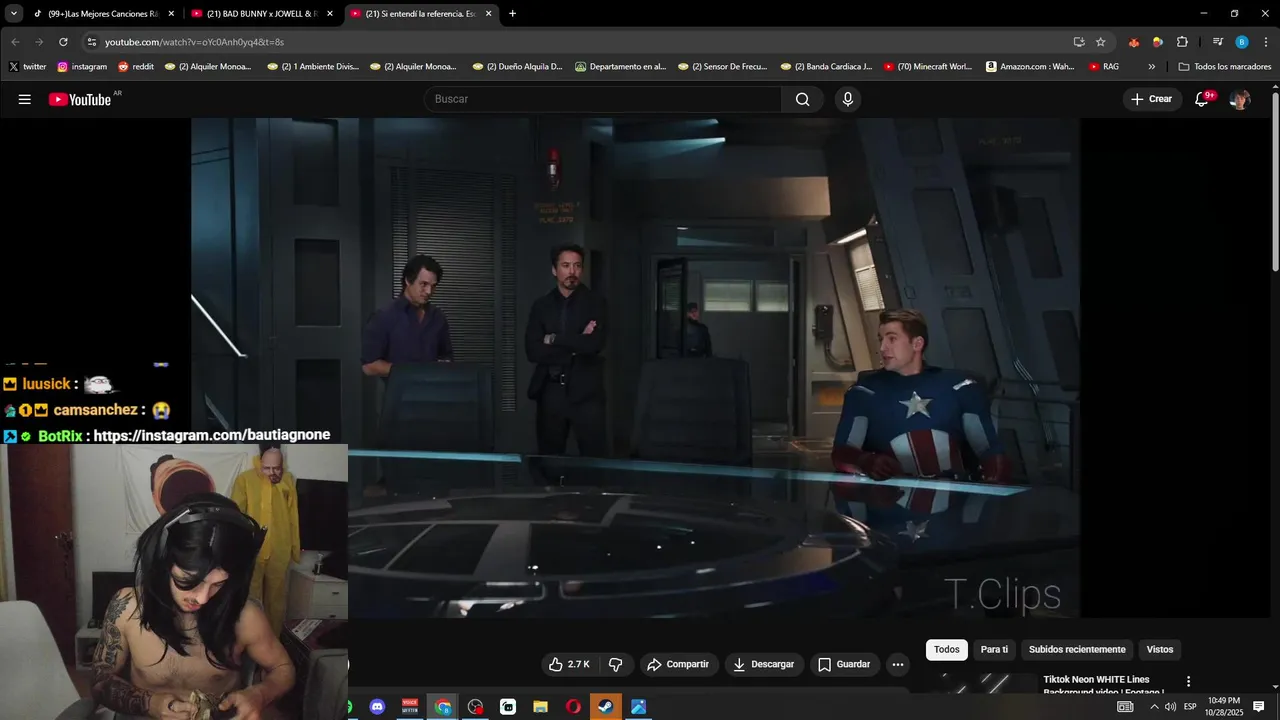
Task: Bookmark this page with the star
Action: (1101, 42)
